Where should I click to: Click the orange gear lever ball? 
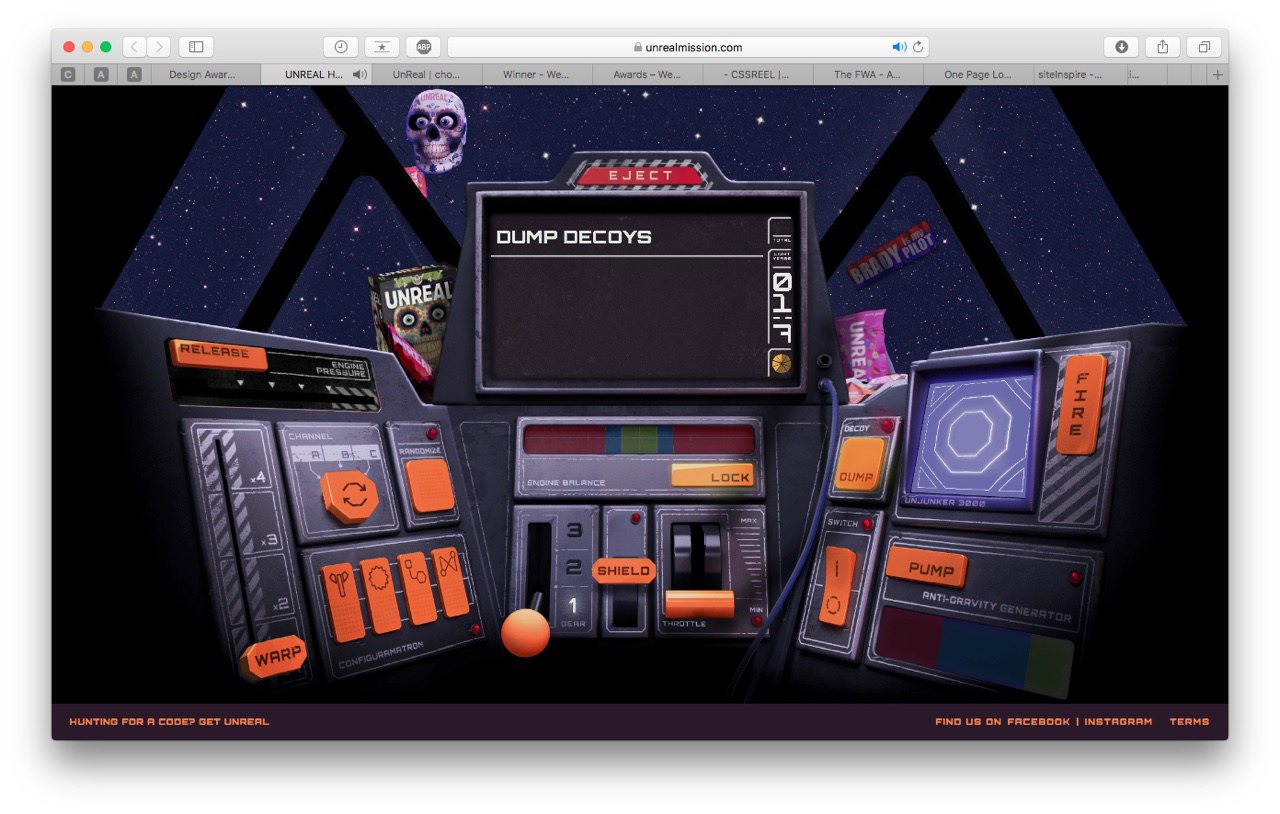click(x=525, y=632)
